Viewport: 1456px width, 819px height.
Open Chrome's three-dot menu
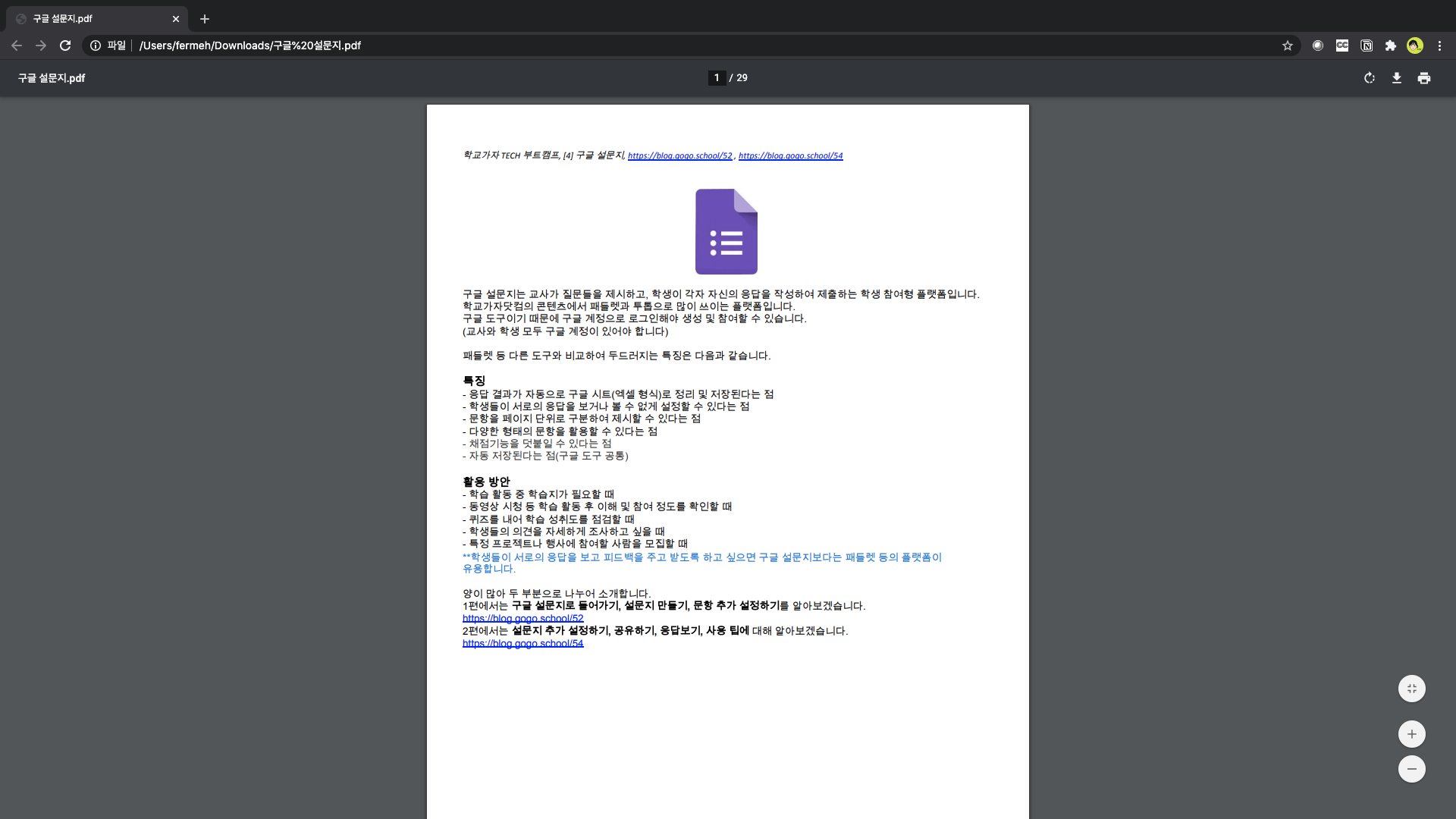1439,45
